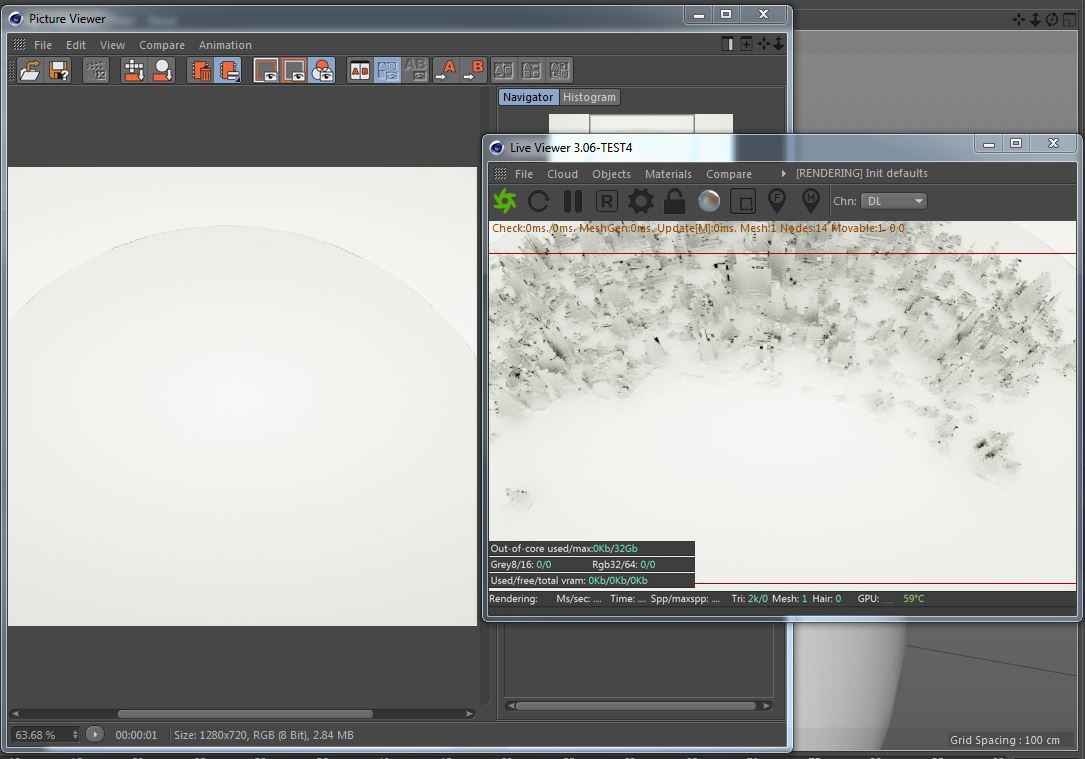Click scrollbar left arrow under image view
Viewport: 1085px width, 759px height.
coord(15,713)
